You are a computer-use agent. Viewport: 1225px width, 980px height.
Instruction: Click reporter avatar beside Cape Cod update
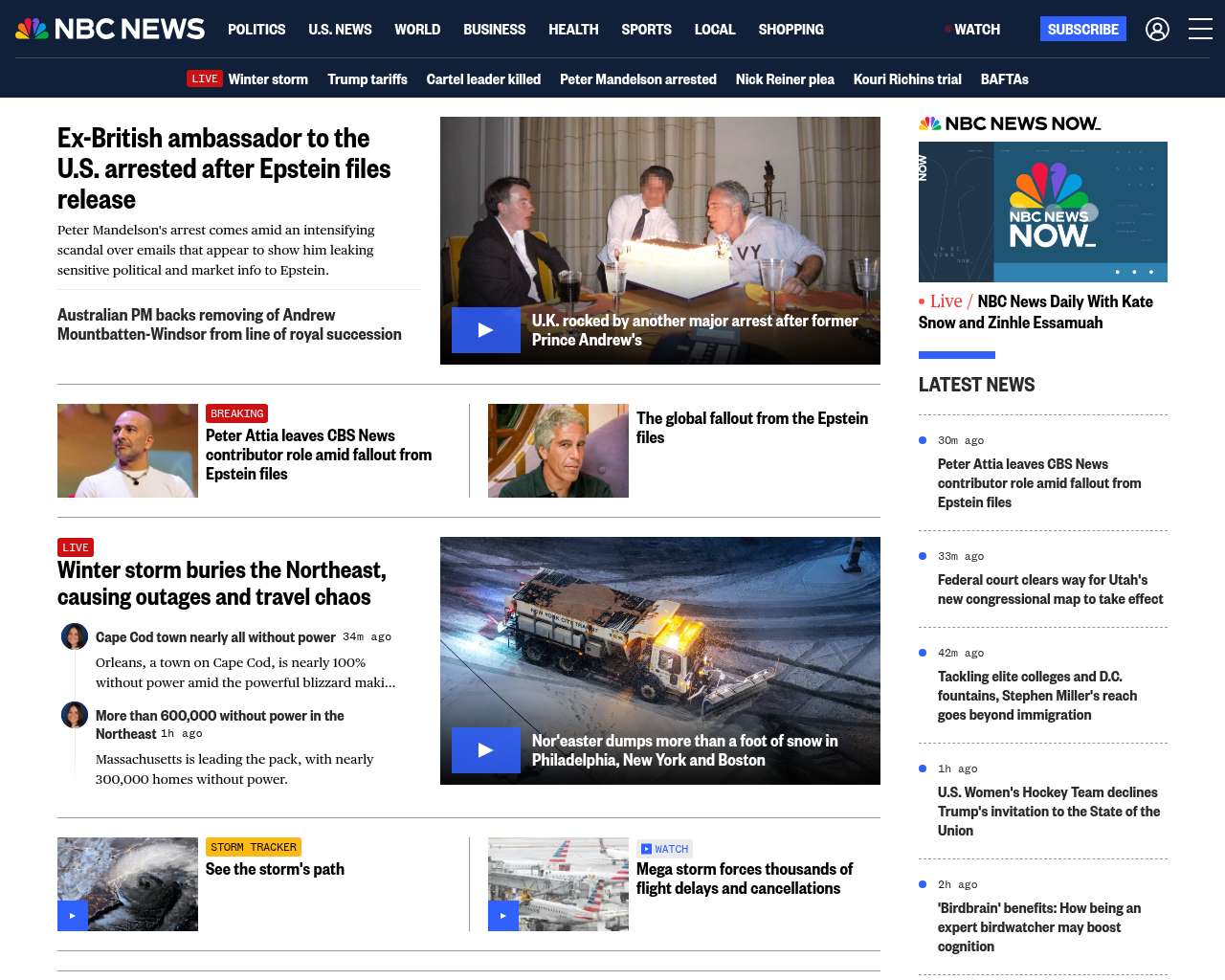point(75,635)
